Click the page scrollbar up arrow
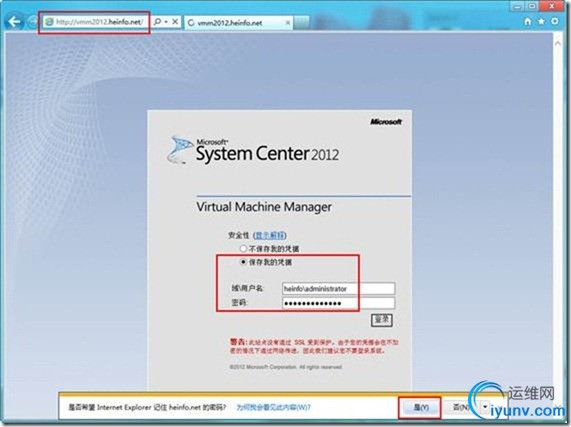571x427 pixels. coord(558,43)
